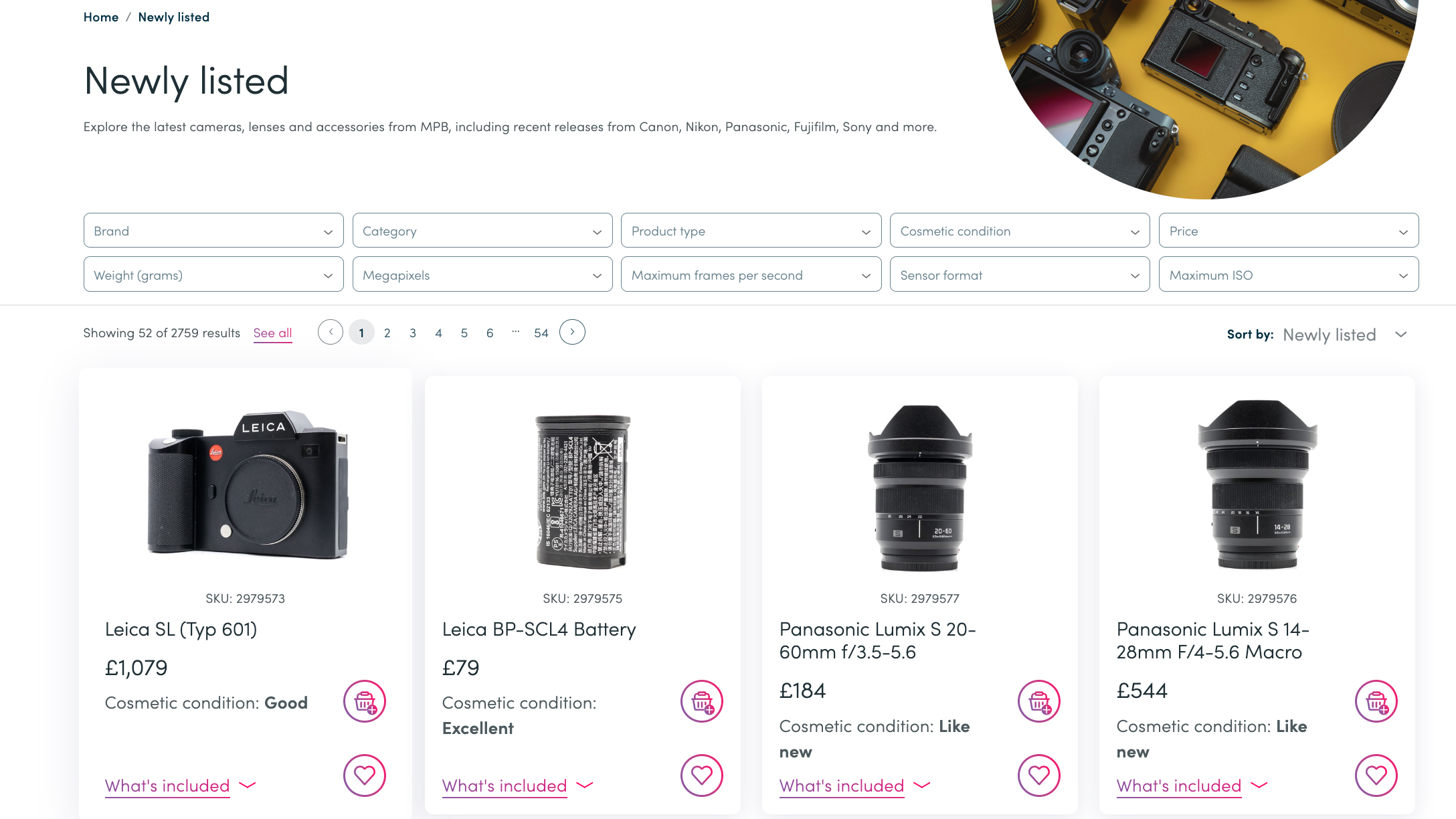Click the Home breadcrumb menu item
Image resolution: width=1456 pixels, height=819 pixels.
coord(100,17)
